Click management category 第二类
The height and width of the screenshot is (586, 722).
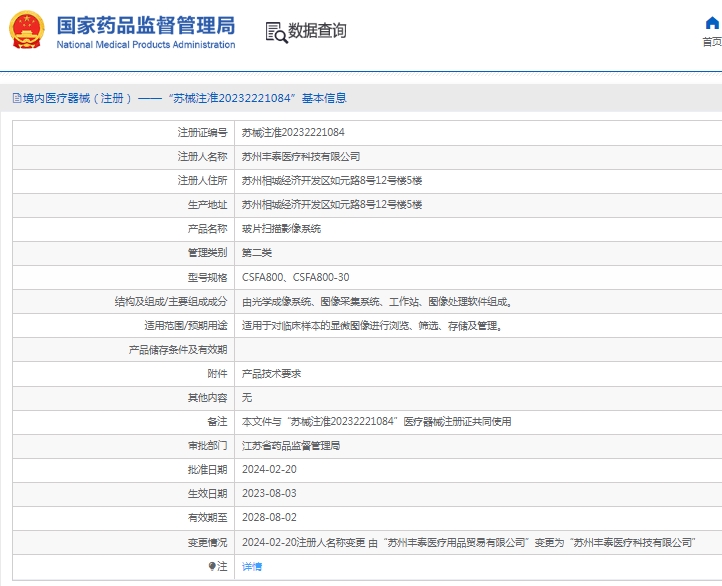pyautogui.click(x=256, y=253)
